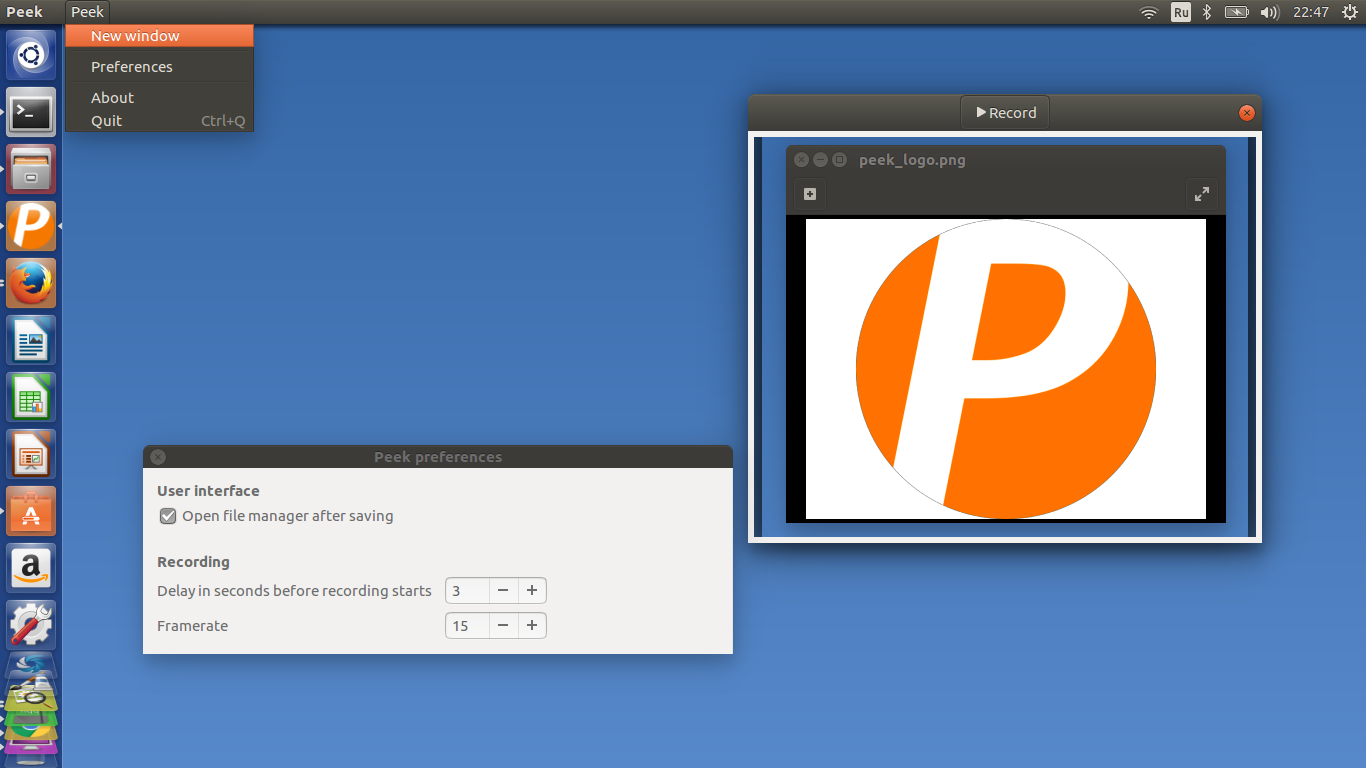
Task: Open the session gear menu icon
Action: pyautogui.click(x=1350, y=12)
